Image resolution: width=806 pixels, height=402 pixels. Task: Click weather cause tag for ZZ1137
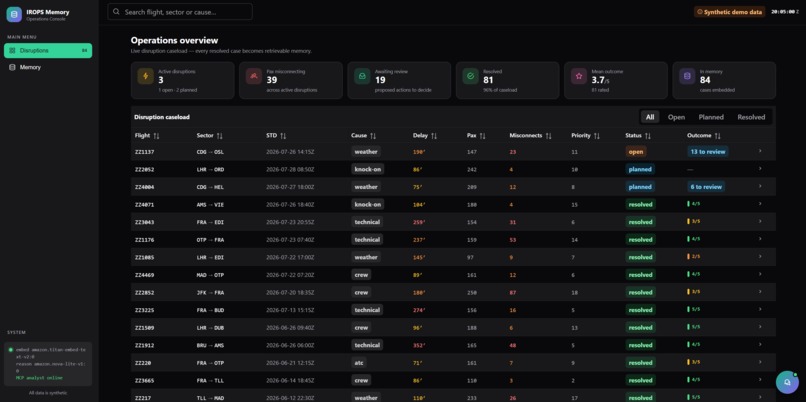(366, 152)
